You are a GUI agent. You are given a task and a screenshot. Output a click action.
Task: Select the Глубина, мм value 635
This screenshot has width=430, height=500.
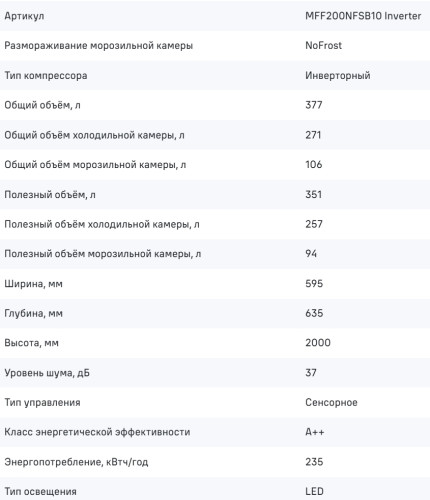(314, 313)
